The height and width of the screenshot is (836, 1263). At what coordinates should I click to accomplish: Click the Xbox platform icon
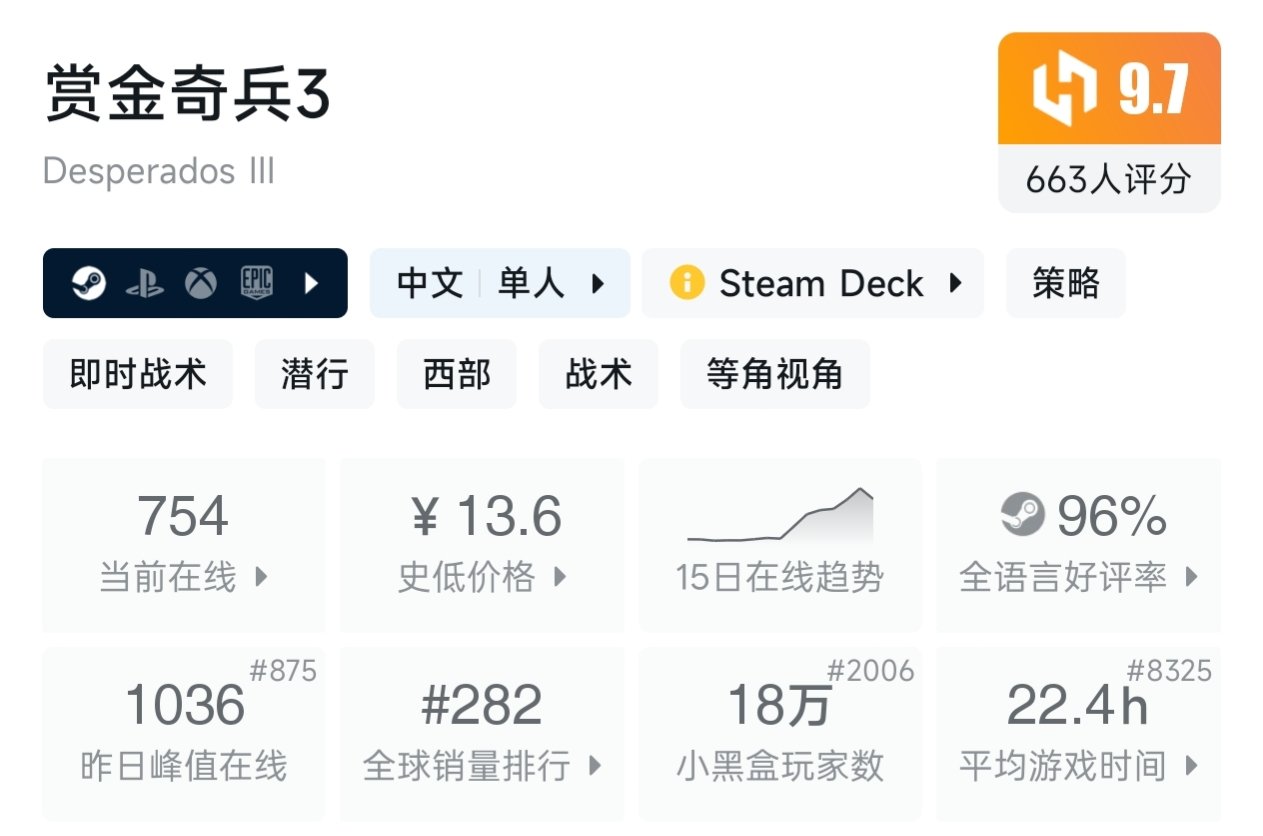pos(201,284)
